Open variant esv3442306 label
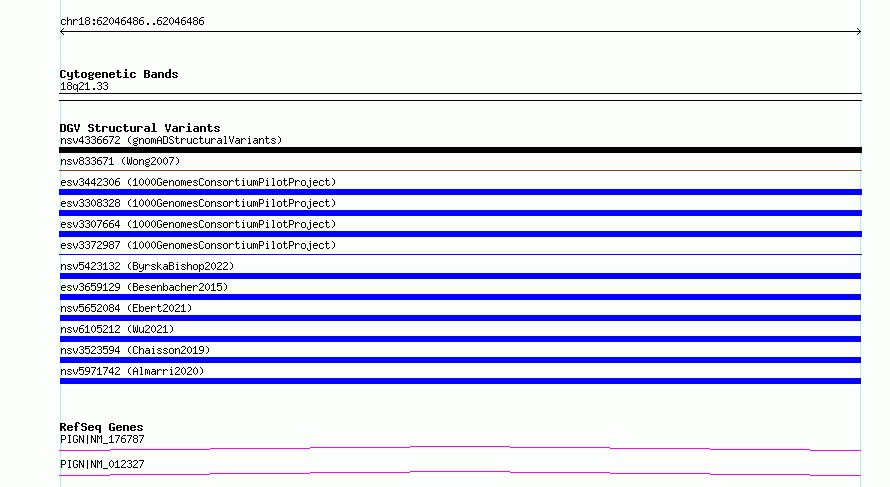The image size is (890, 487). tap(198, 182)
